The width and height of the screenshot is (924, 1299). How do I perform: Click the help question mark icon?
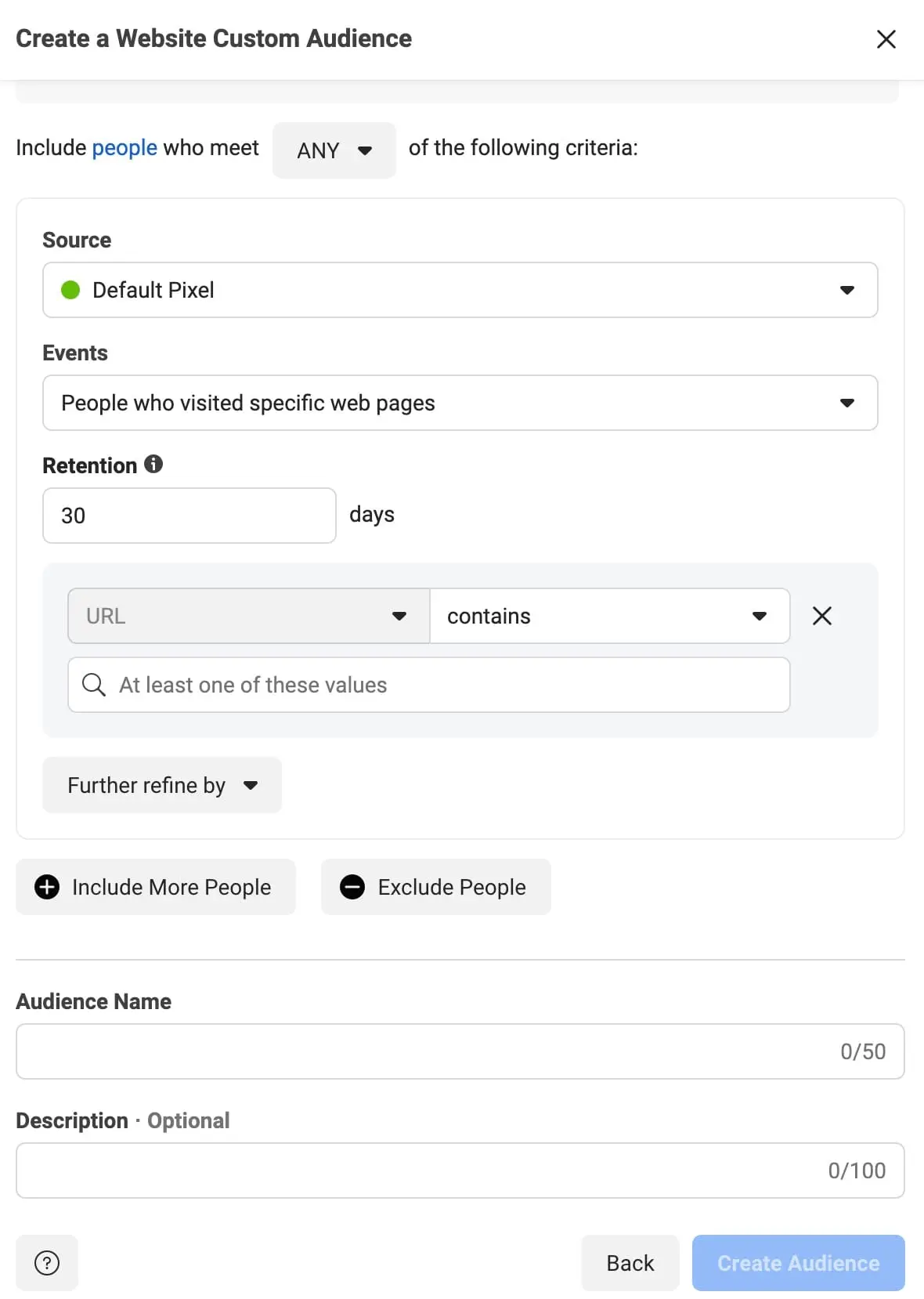(47, 1263)
